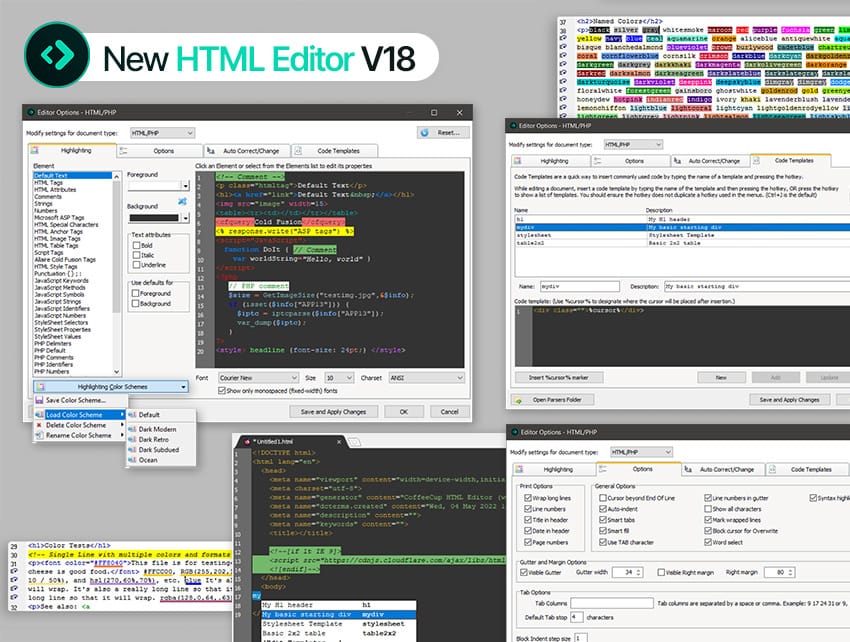850x642 pixels.
Task: Toggle the Auto-indent checkbox
Action: [x=603, y=509]
